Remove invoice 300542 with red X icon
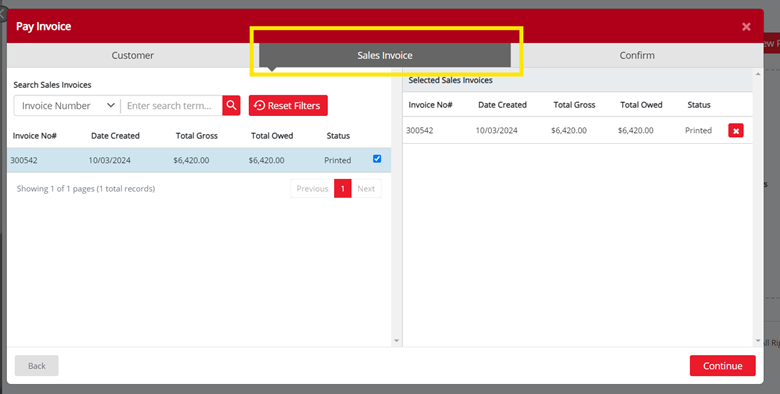This screenshot has width=780, height=394. [736, 130]
